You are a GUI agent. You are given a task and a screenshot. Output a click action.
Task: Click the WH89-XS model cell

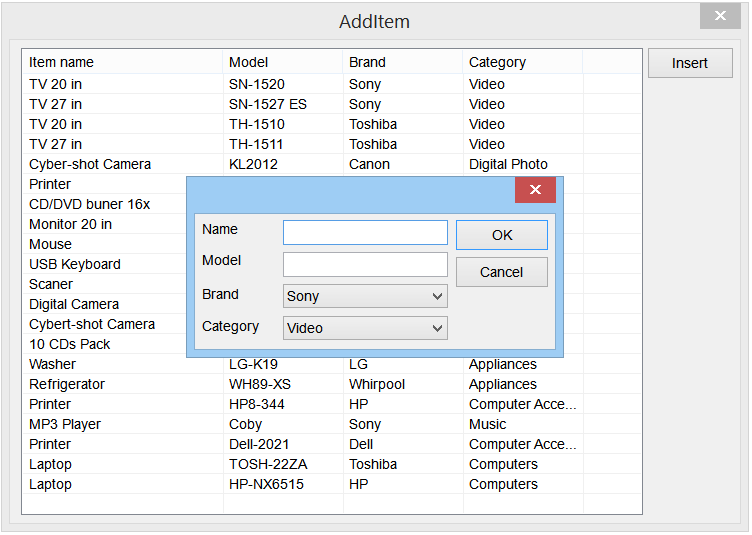coord(259,384)
